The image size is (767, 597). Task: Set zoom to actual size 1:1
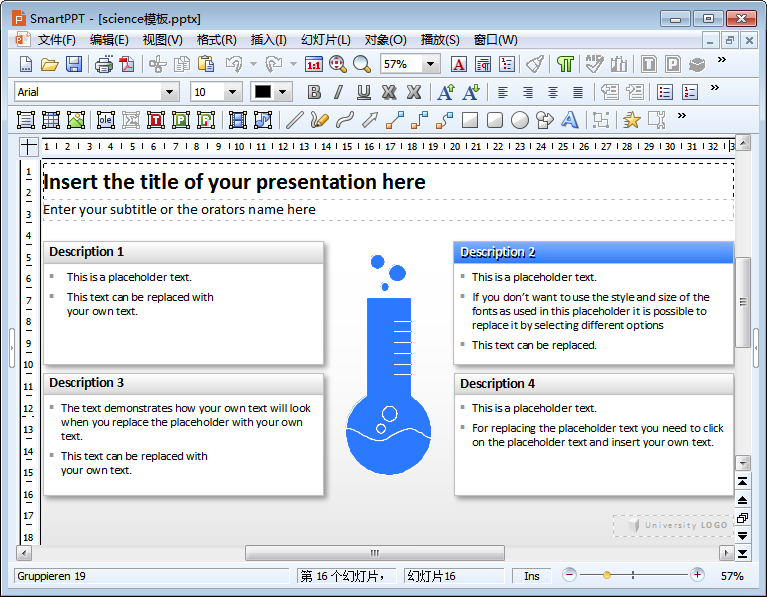[x=314, y=64]
